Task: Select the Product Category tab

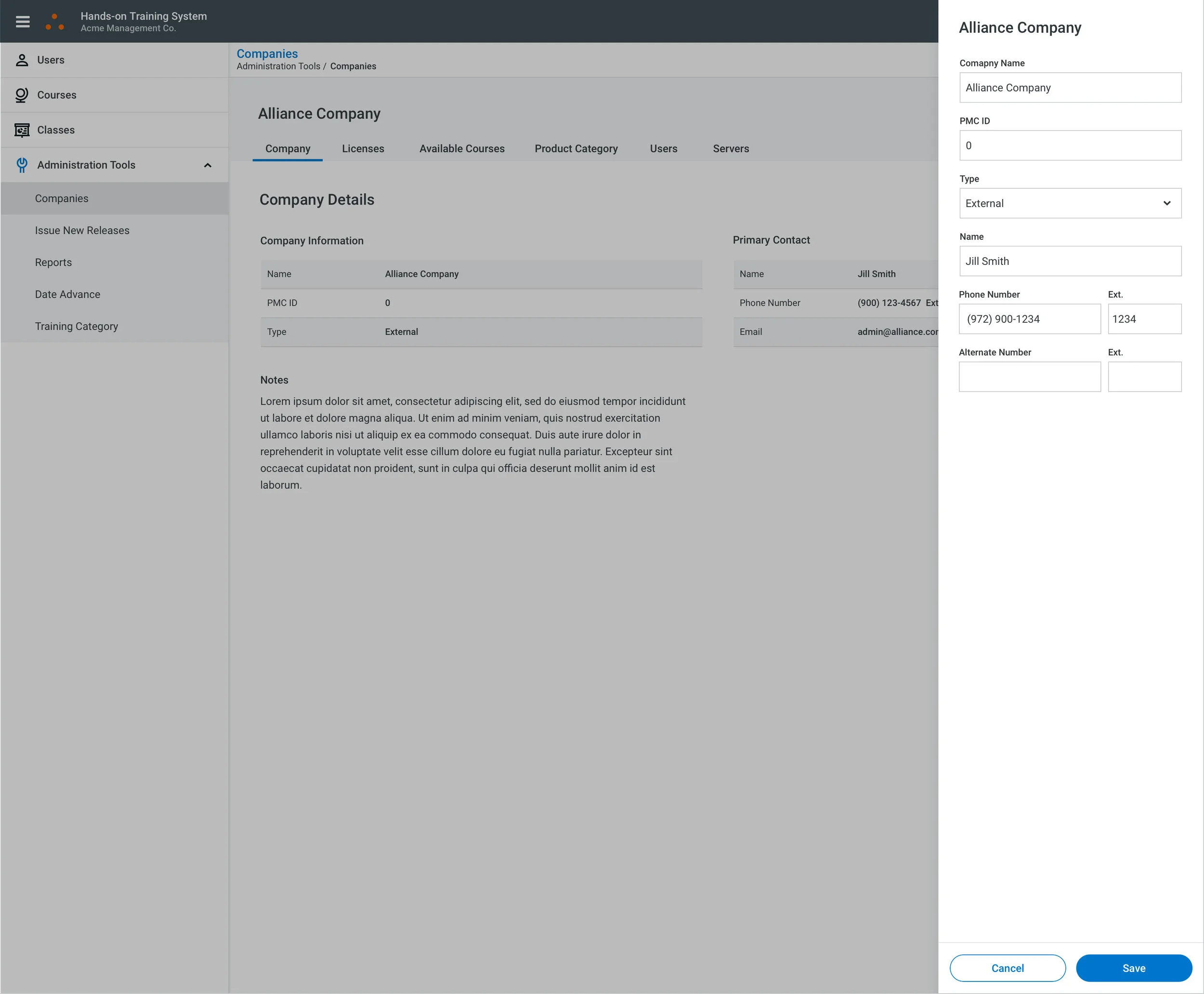Action: (x=576, y=149)
